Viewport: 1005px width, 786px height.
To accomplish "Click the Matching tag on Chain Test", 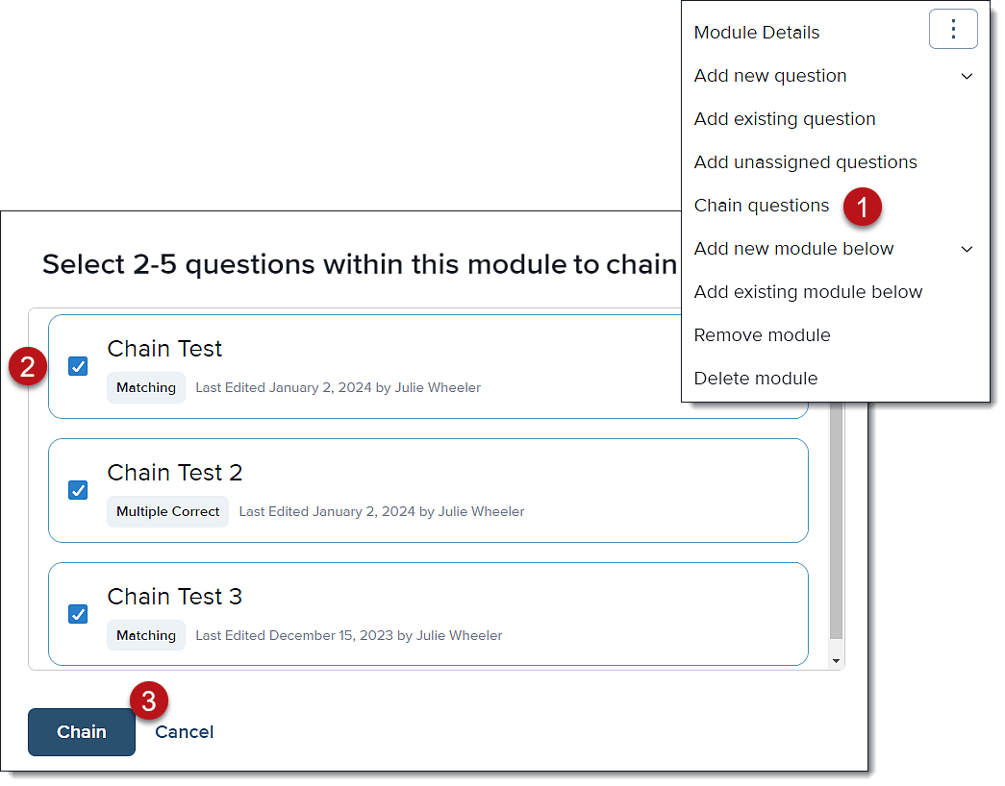I will click(146, 387).
